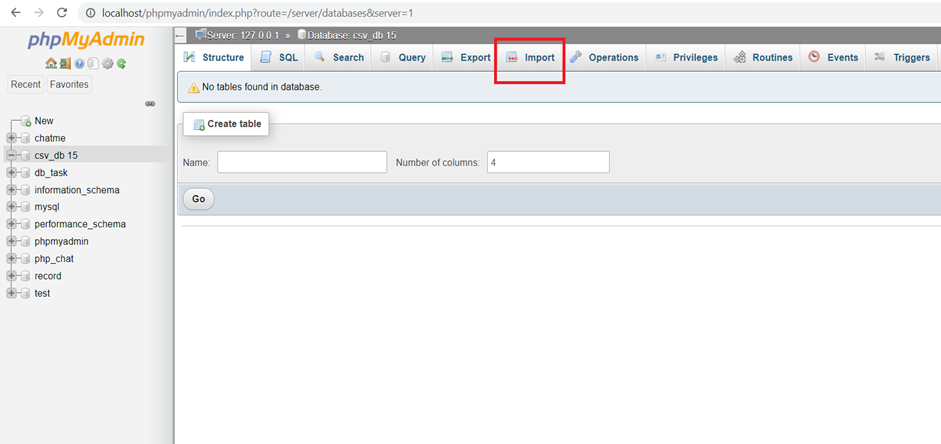The width and height of the screenshot is (941, 444).
Task: Expand the performance_schema database node
Action: pyautogui.click(x=11, y=224)
